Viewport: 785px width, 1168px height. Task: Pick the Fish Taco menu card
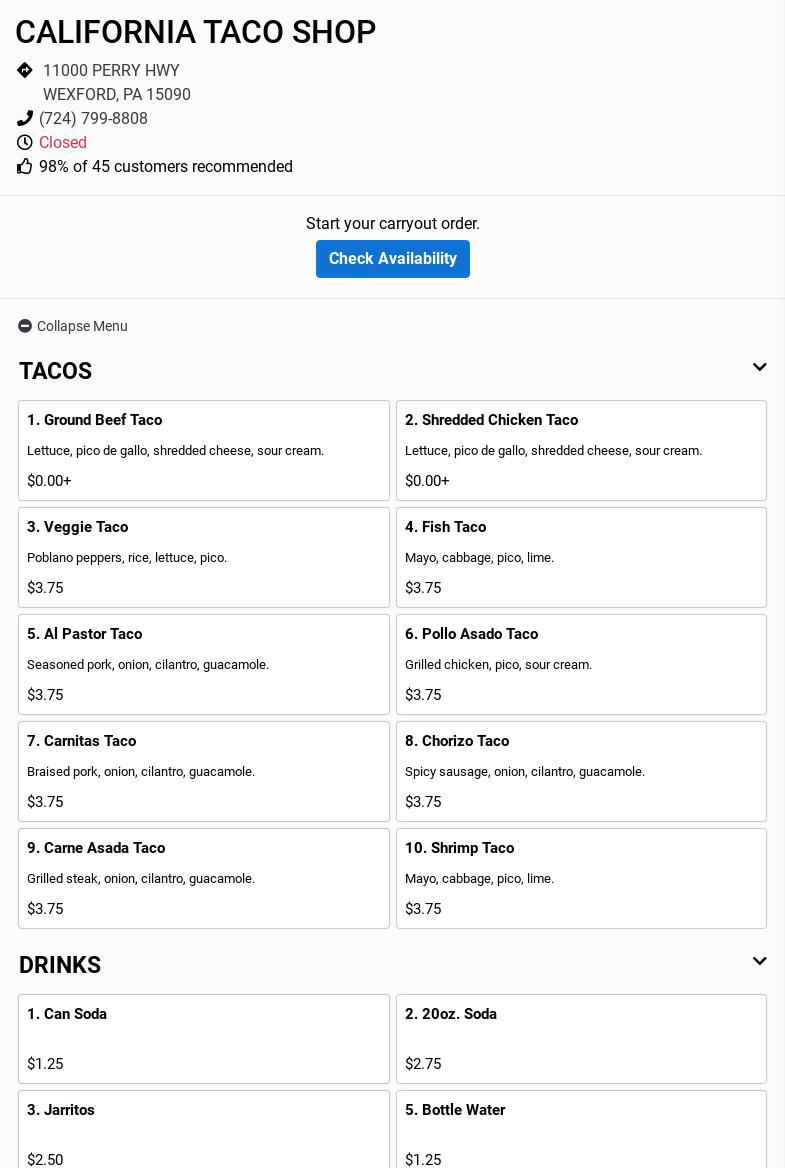[x=581, y=557]
